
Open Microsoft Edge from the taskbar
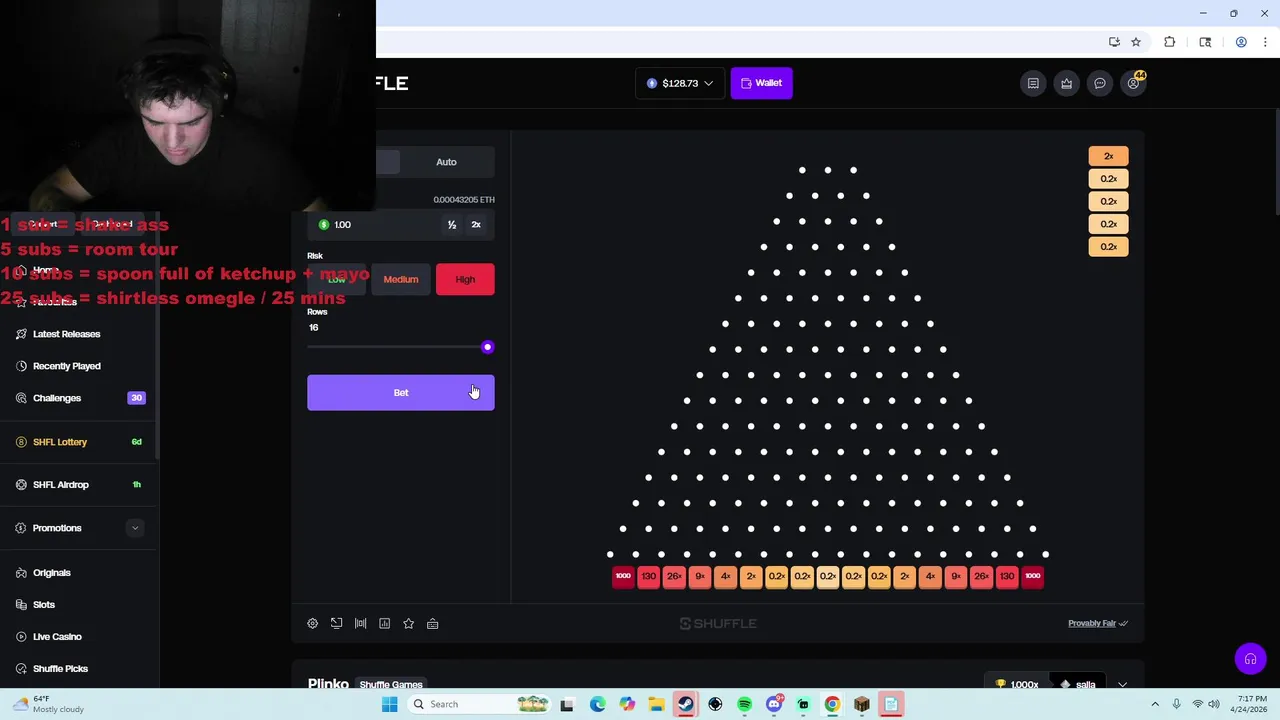pyautogui.click(x=597, y=704)
